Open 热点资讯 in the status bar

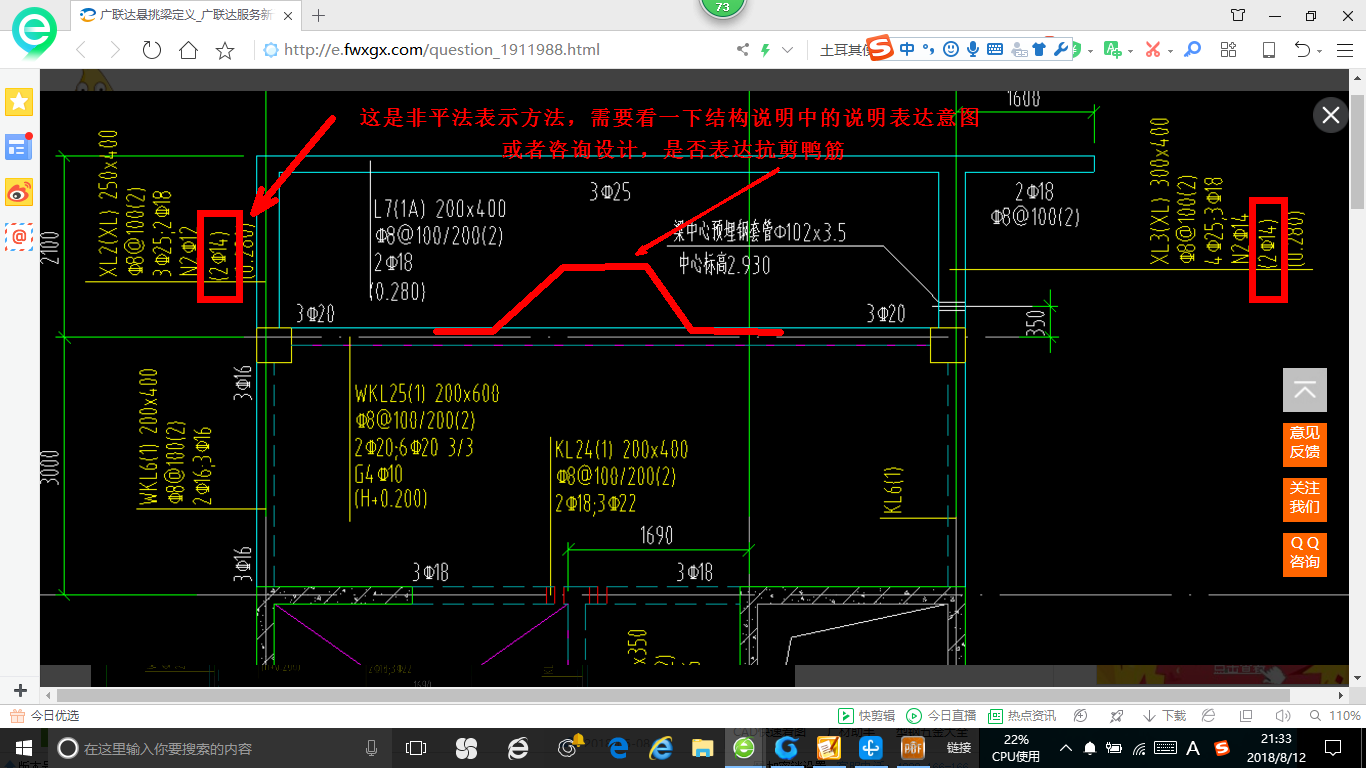click(x=1022, y=716)
